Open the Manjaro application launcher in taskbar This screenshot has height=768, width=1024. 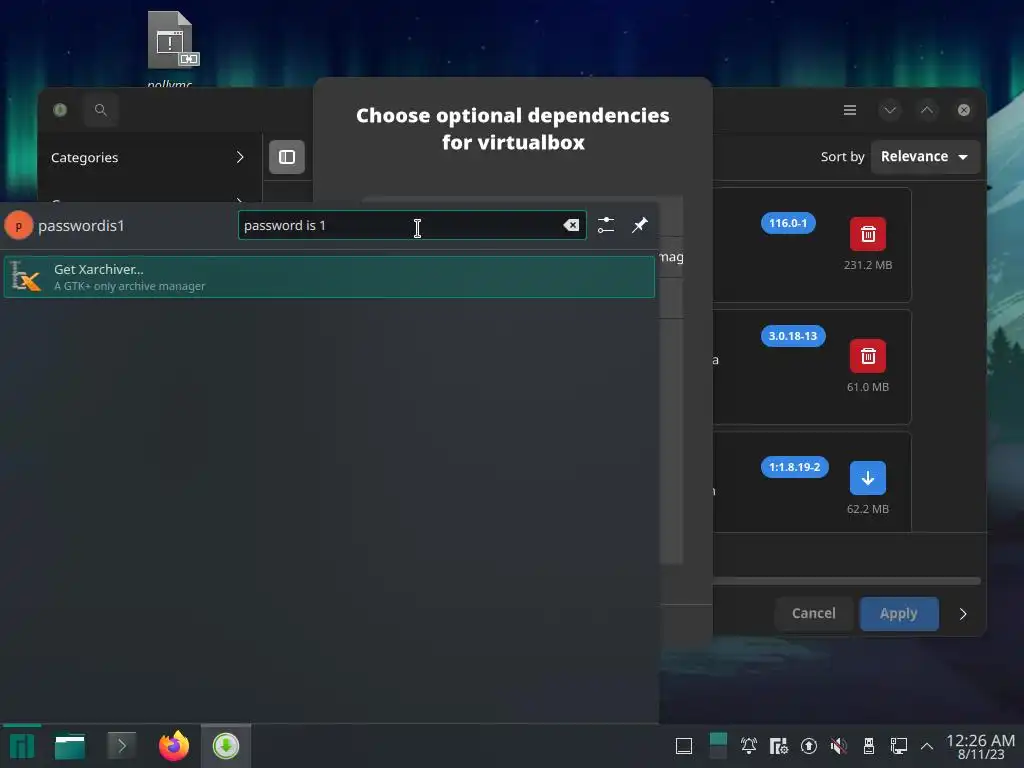pos(22,746)
